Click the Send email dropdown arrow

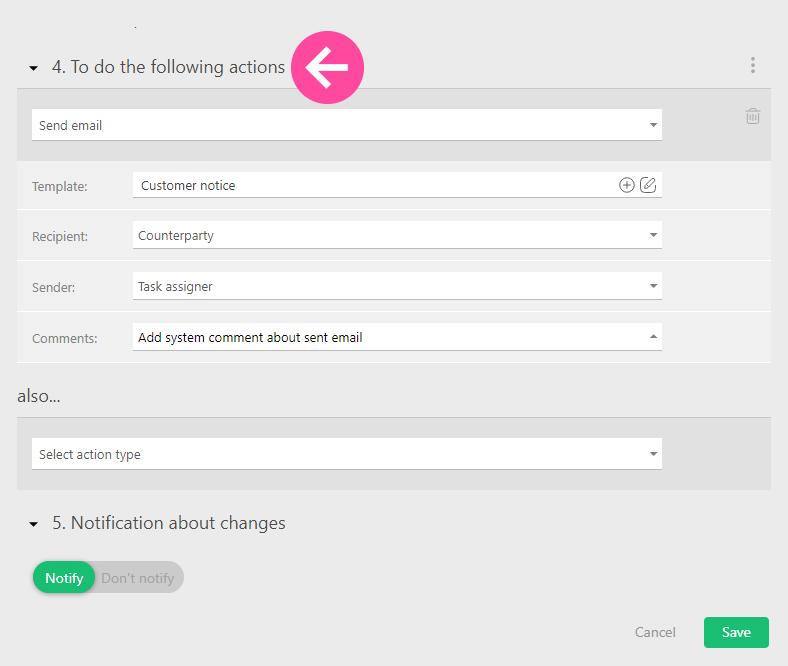653,126
